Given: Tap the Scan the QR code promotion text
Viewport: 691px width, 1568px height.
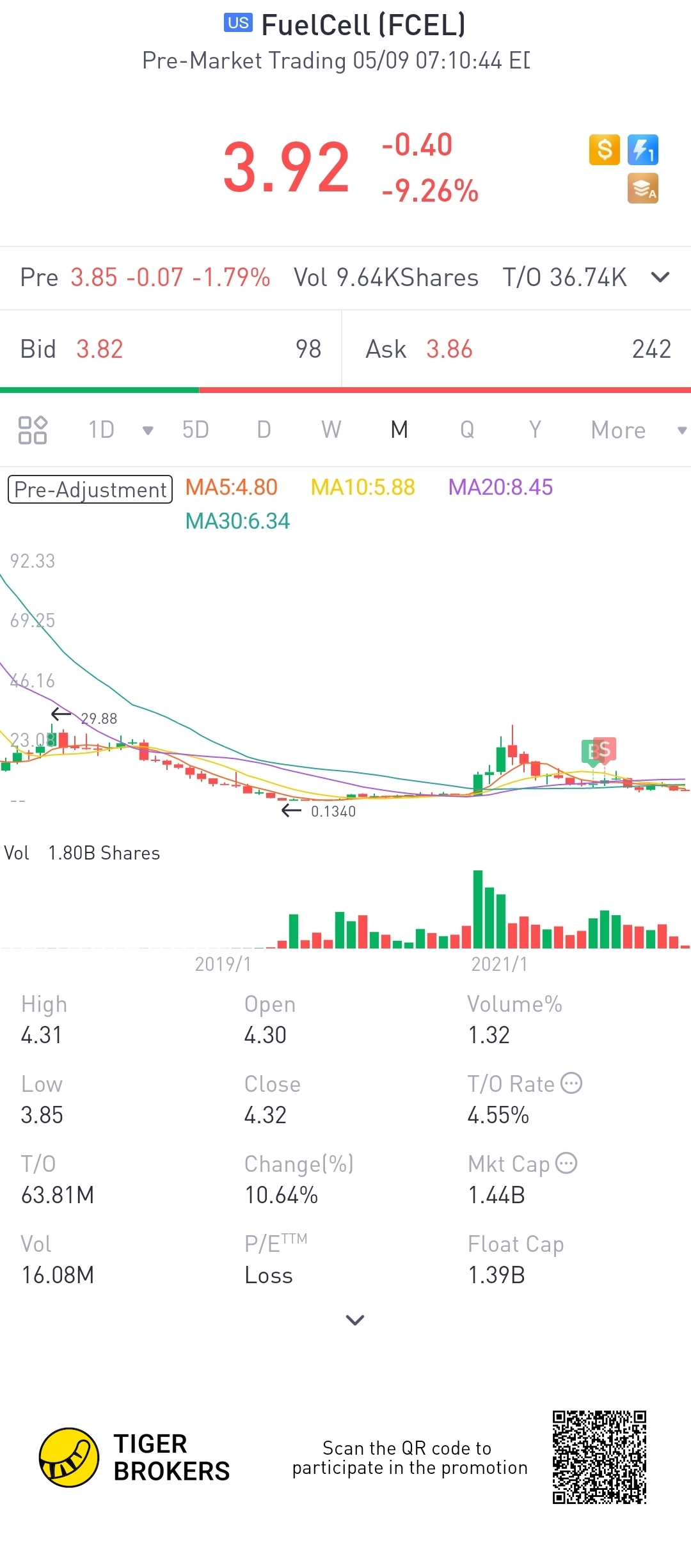Looking at the screenshot, I should click(x=409, y=1457).
